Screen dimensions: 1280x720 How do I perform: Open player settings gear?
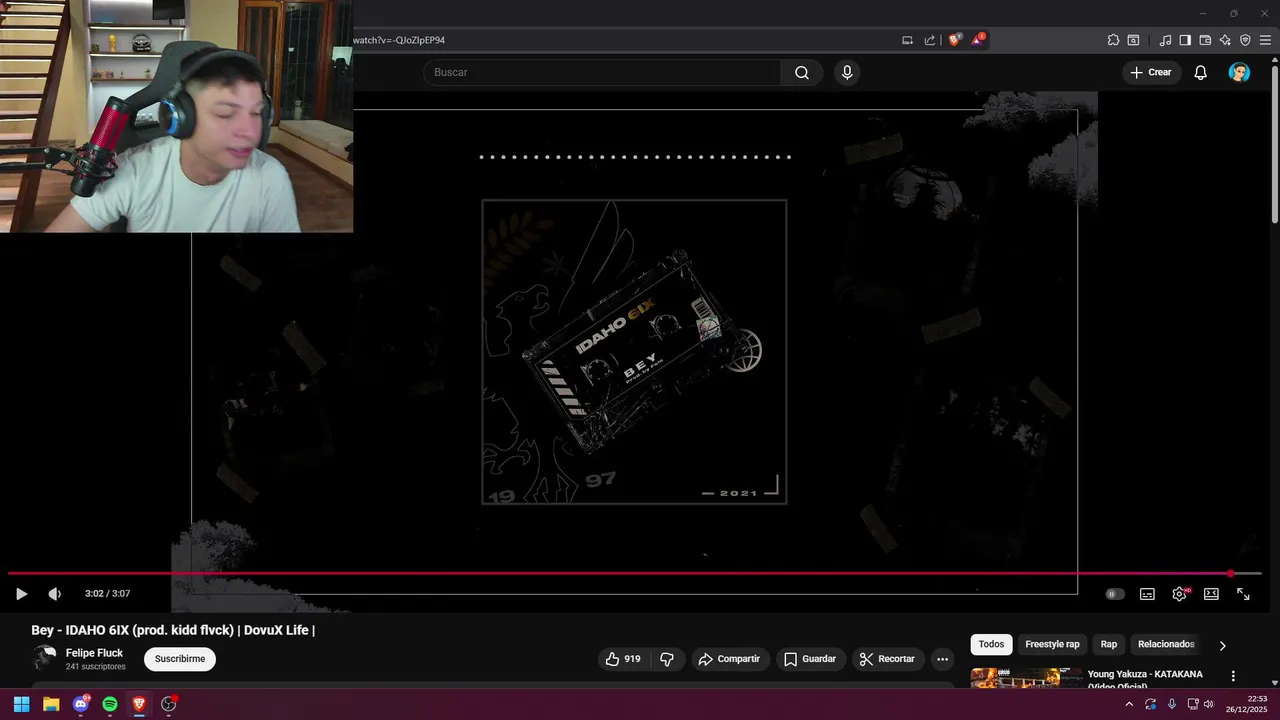pos(1180,594)
